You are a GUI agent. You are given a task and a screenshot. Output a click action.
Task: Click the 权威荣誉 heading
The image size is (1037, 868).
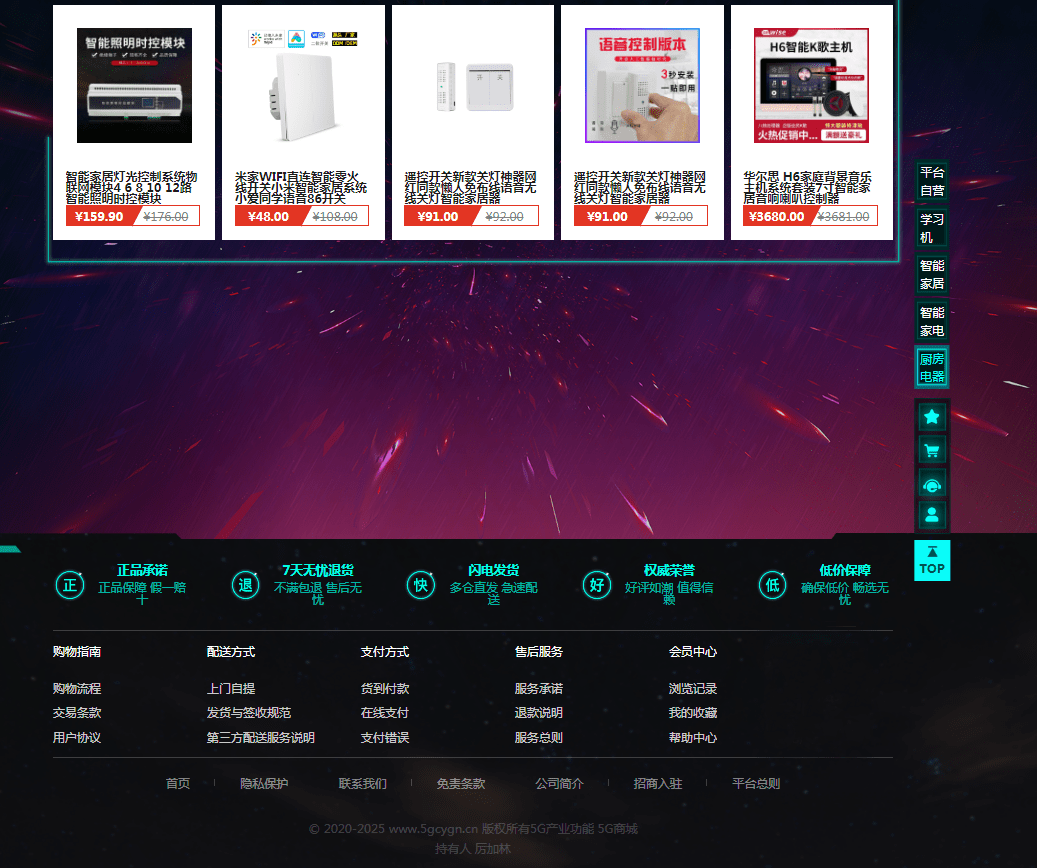point(669,570)
